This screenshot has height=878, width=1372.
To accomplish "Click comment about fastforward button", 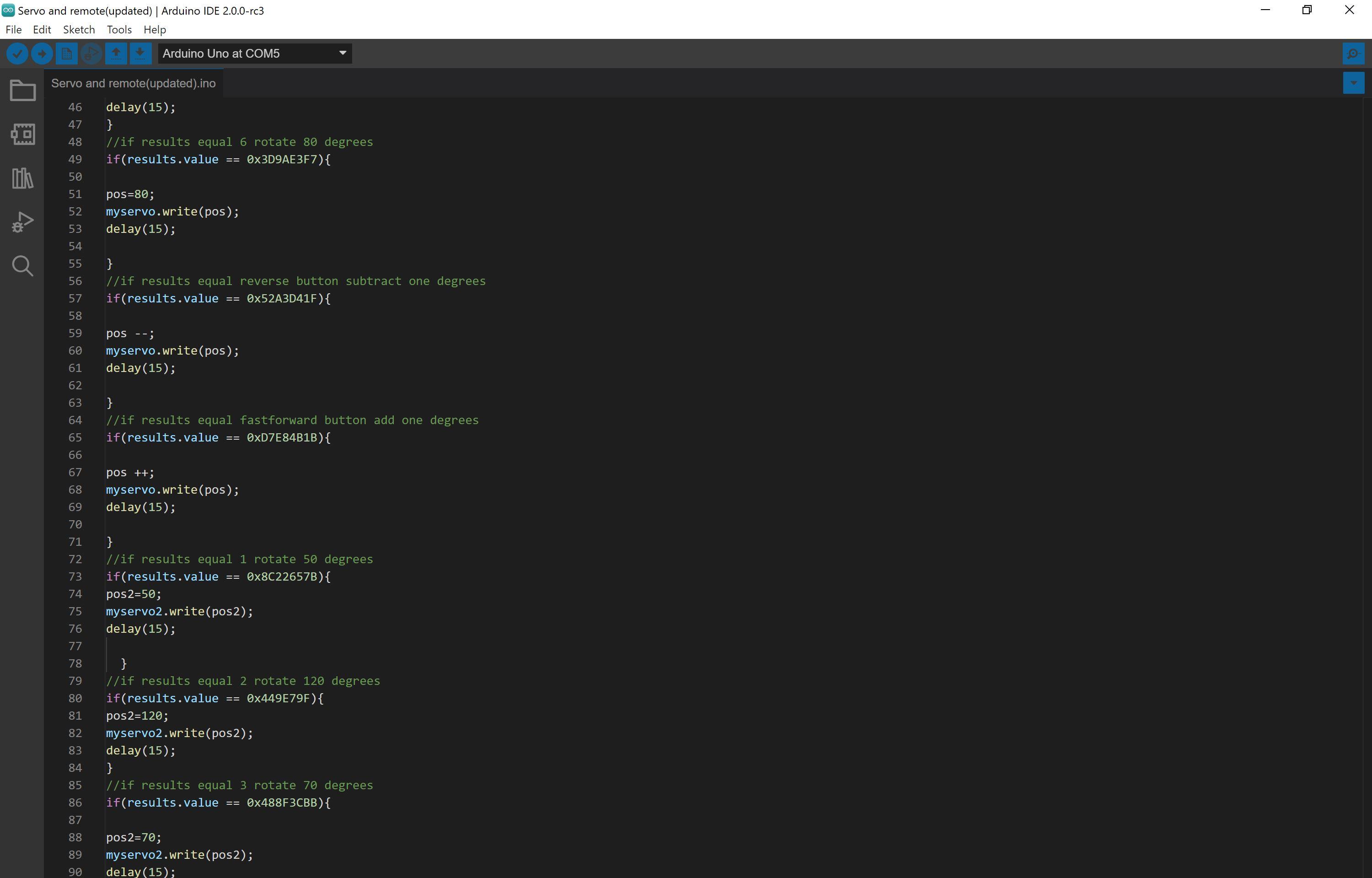I will [292, 420].
